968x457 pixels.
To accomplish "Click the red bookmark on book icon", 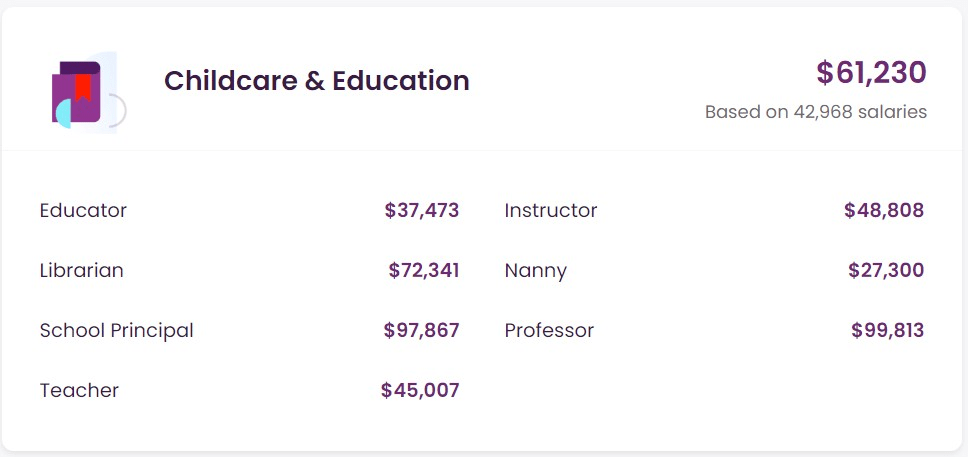I will click(83, 86).
